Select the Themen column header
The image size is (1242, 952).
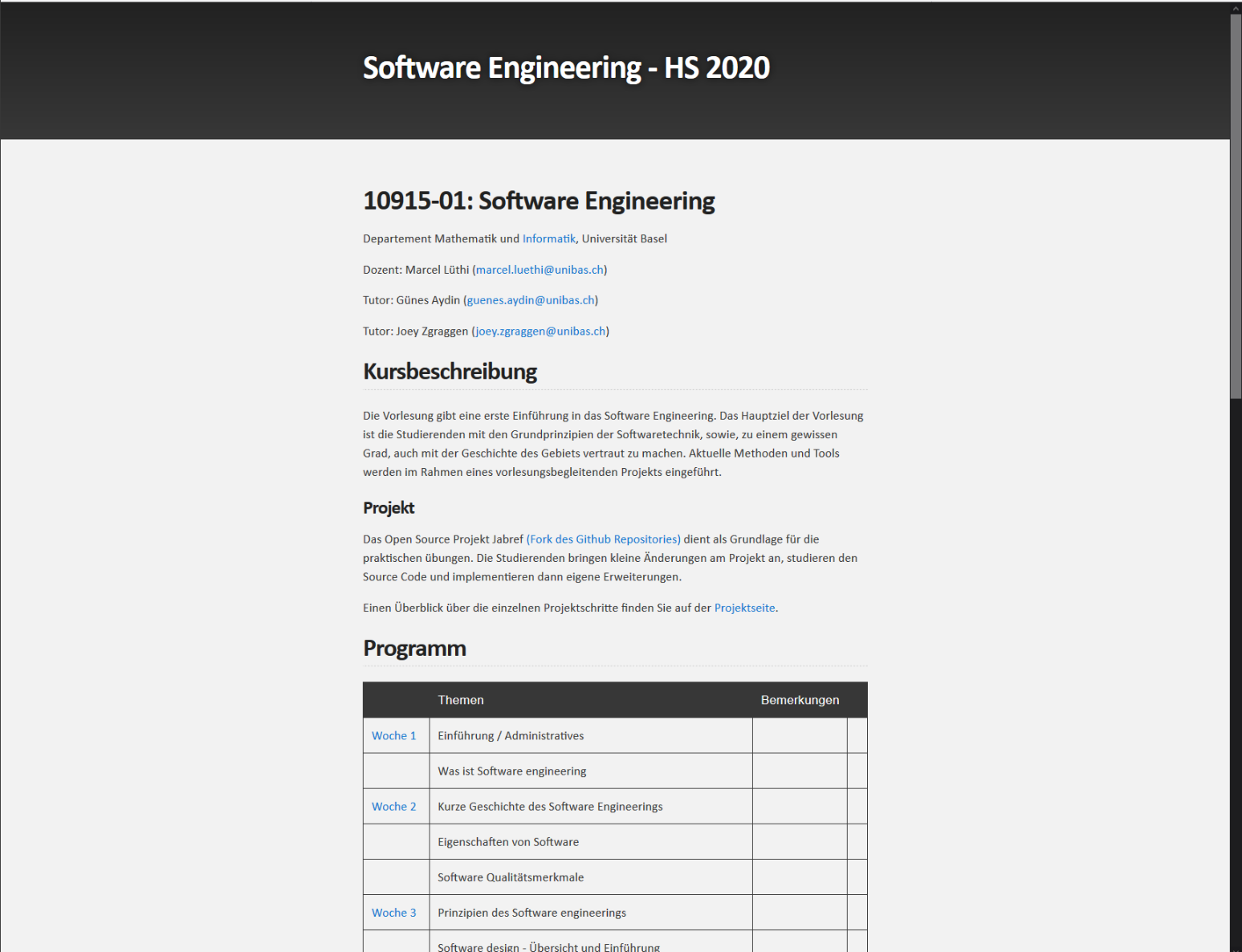point(460,699)
